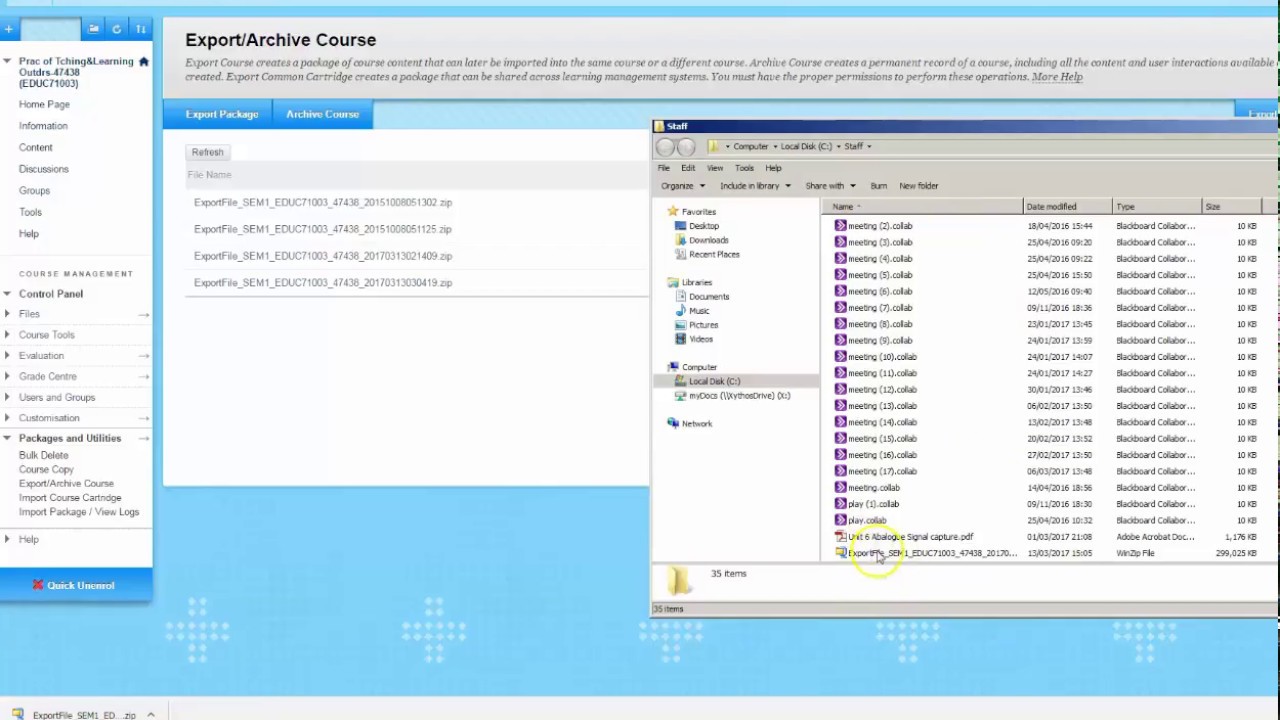Viewport: 1280px width, 720px height.
Task: Click New folder in Explorer toolbar
Action: coord(918,186)
